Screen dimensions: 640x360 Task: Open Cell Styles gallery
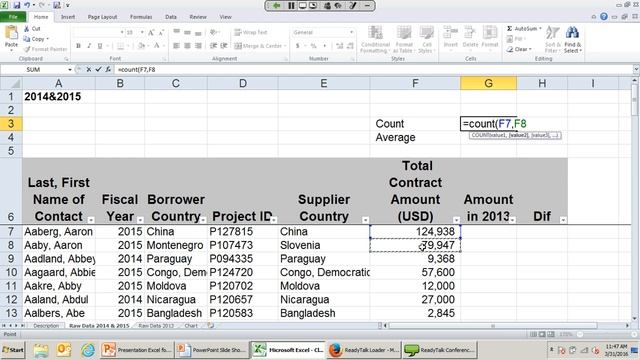point(427,39)
